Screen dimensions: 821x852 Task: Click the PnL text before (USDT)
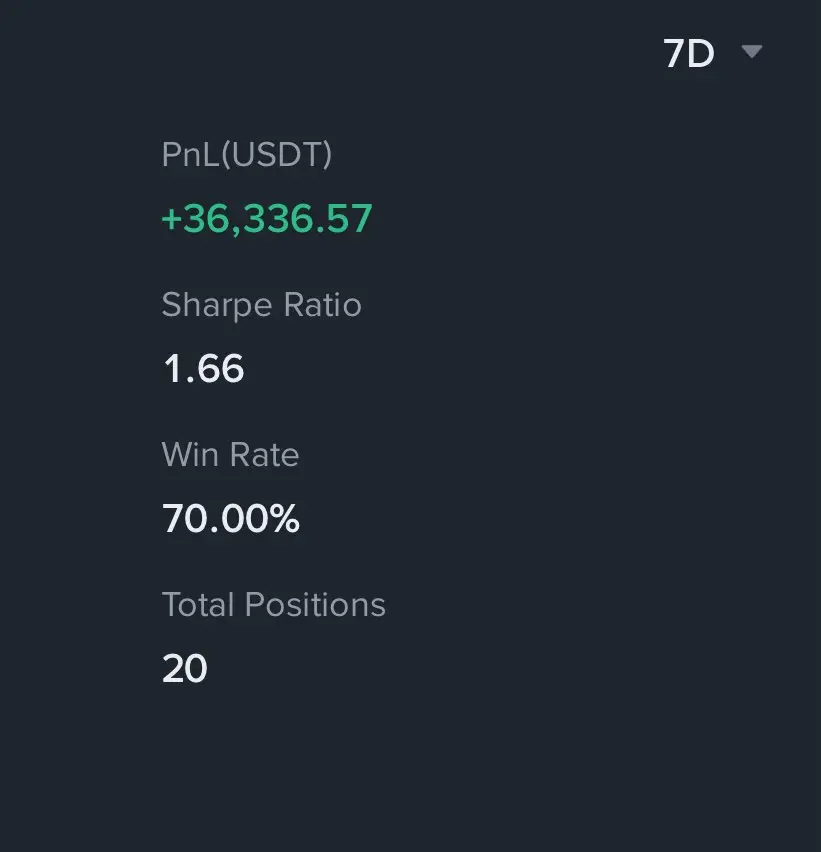pos(191,154)
